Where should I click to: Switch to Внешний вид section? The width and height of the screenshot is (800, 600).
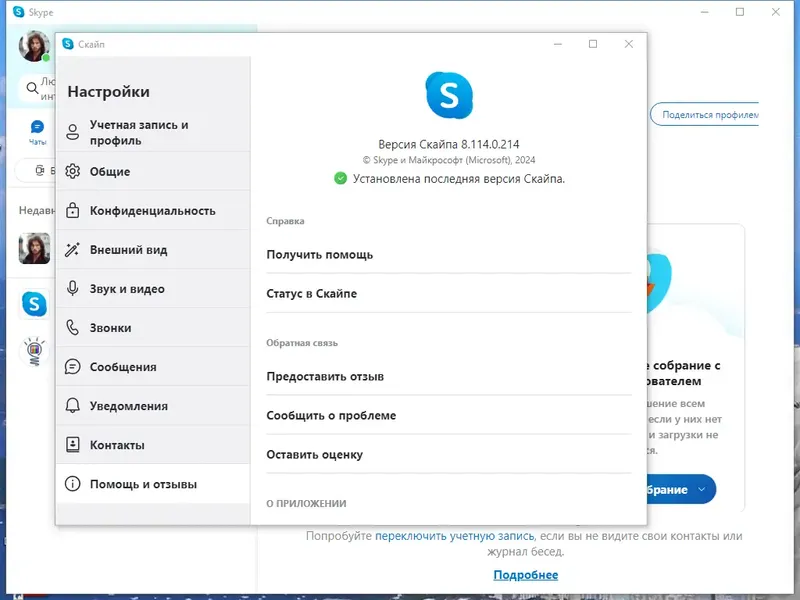(x=153, y=249)
